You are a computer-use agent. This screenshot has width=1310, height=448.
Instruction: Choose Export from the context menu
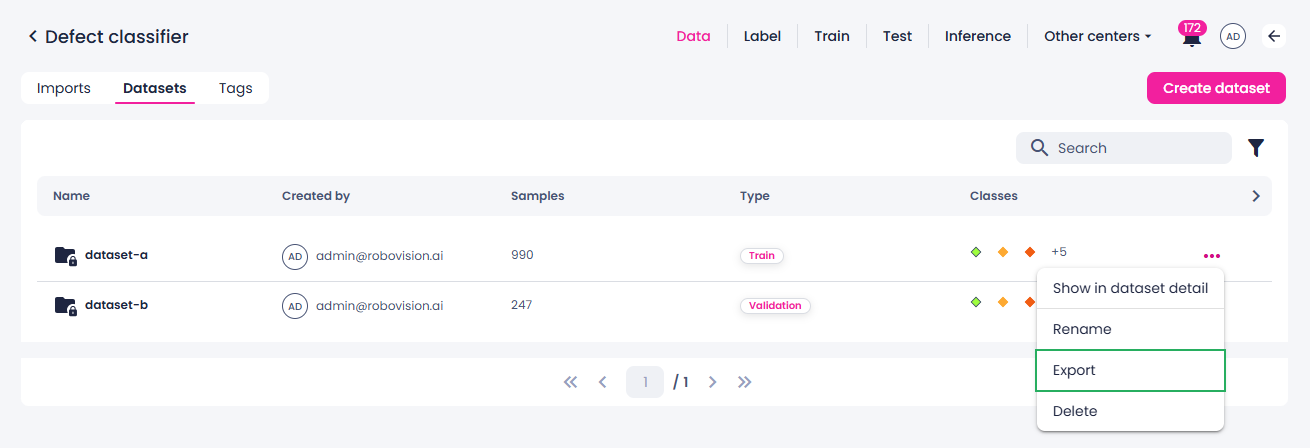click(x=1130, y=370)
